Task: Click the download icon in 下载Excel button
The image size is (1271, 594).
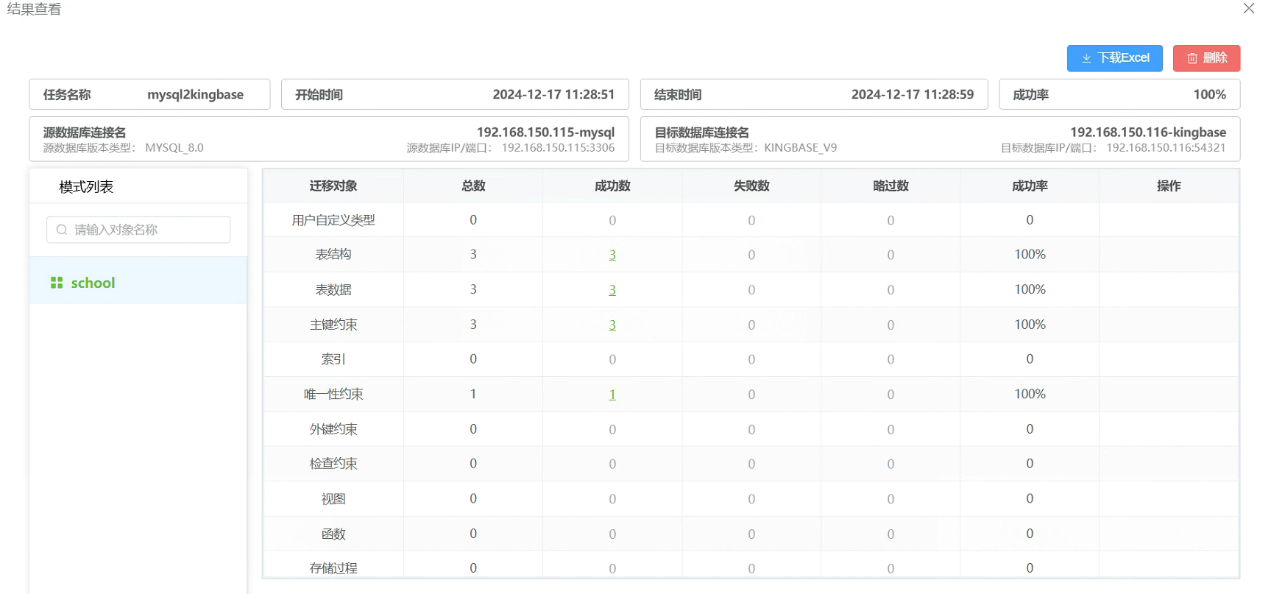Action: tap(1086, 59)
